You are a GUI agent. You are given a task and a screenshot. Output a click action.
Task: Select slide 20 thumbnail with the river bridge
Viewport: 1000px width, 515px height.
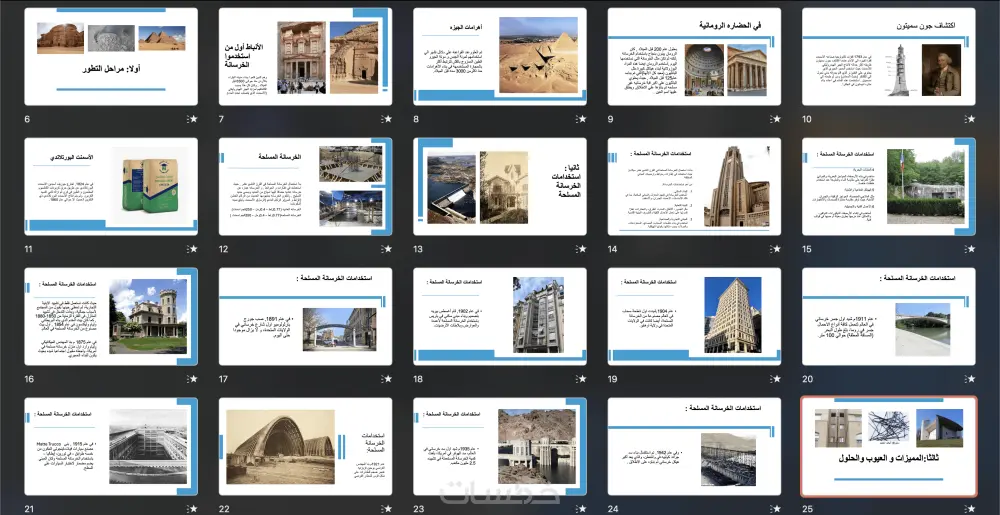pyautogui.click(x=889, y=316)
